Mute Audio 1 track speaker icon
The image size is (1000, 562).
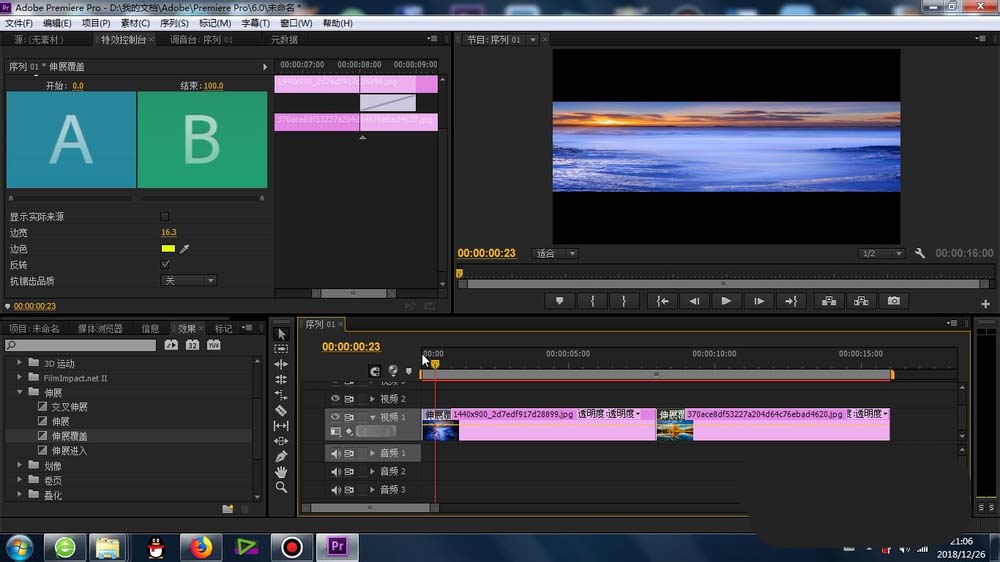[x=335, y=454]
